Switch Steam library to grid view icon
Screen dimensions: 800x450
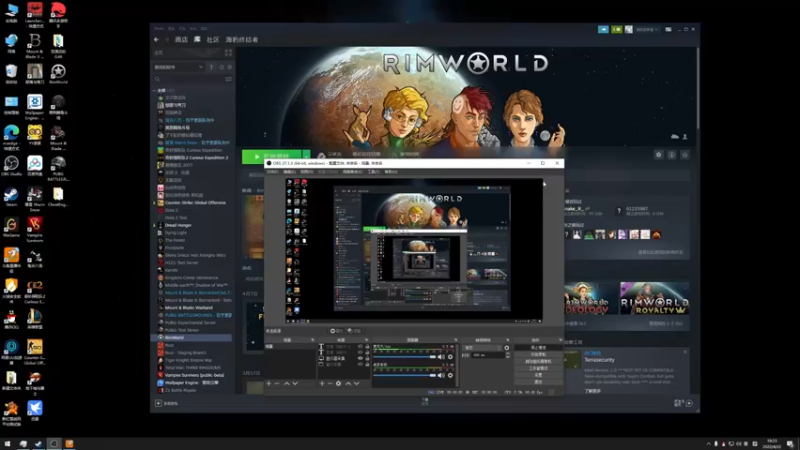228,53
